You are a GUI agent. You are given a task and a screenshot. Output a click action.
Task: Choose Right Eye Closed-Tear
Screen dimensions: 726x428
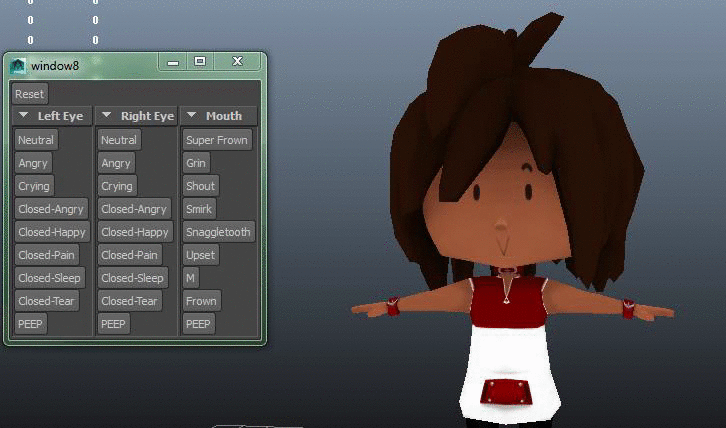(x=130, y=301)
